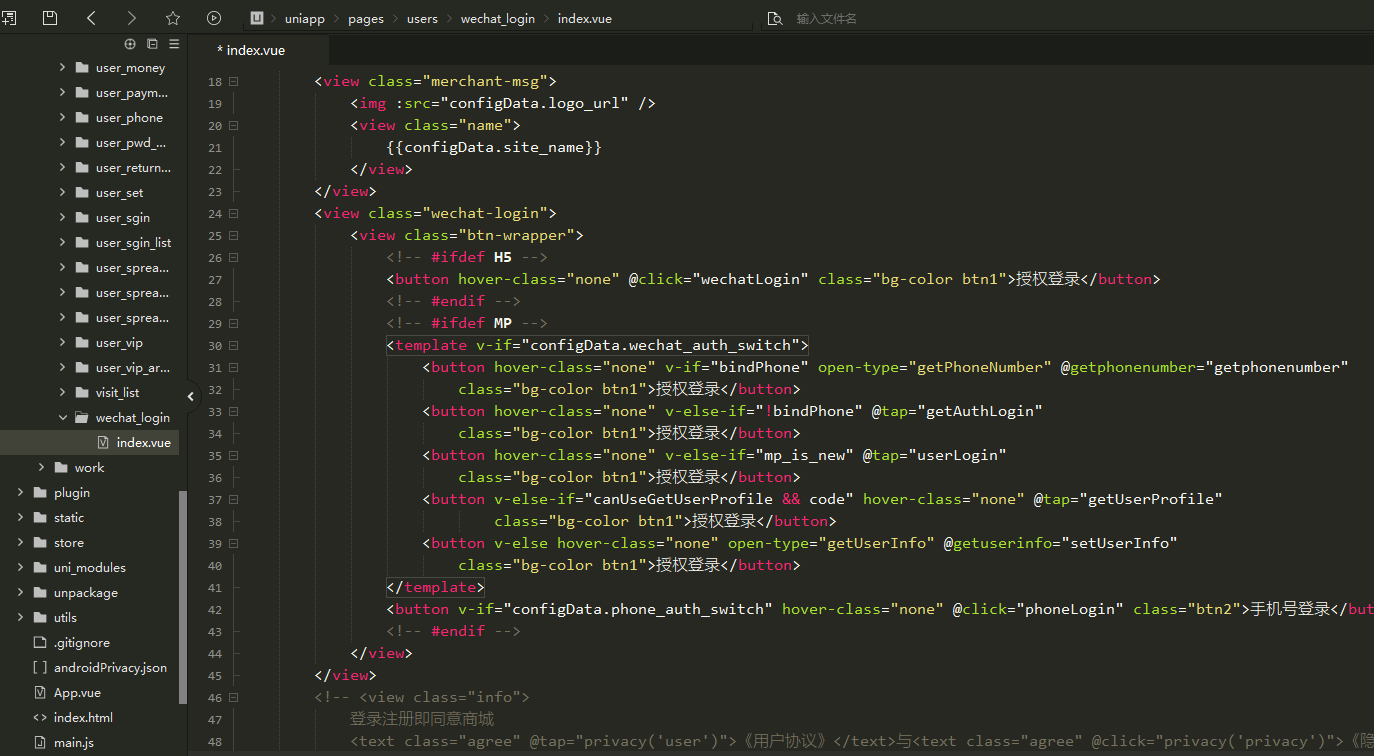Screen dimensions: 1374x756
Task: Fold template block at line 30
Action: pos(233,345)
